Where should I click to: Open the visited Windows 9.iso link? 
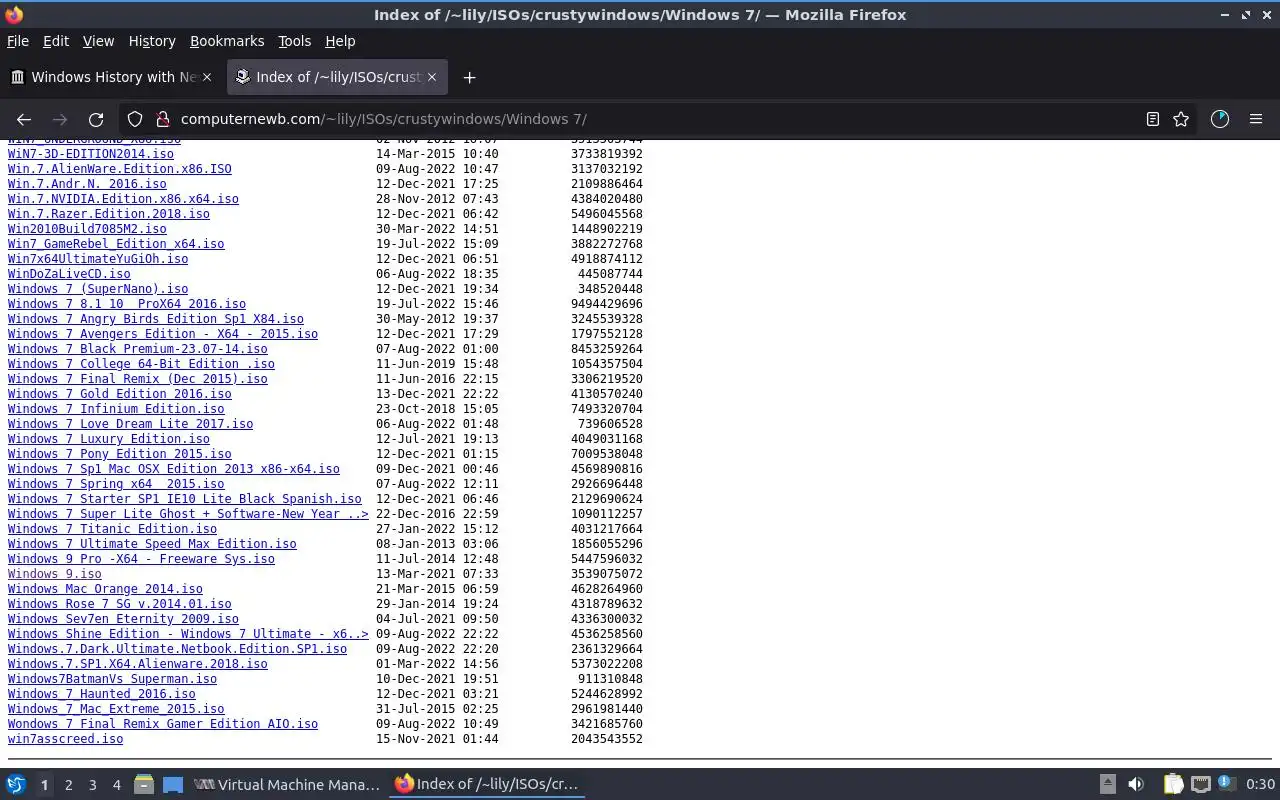[54, 574]
